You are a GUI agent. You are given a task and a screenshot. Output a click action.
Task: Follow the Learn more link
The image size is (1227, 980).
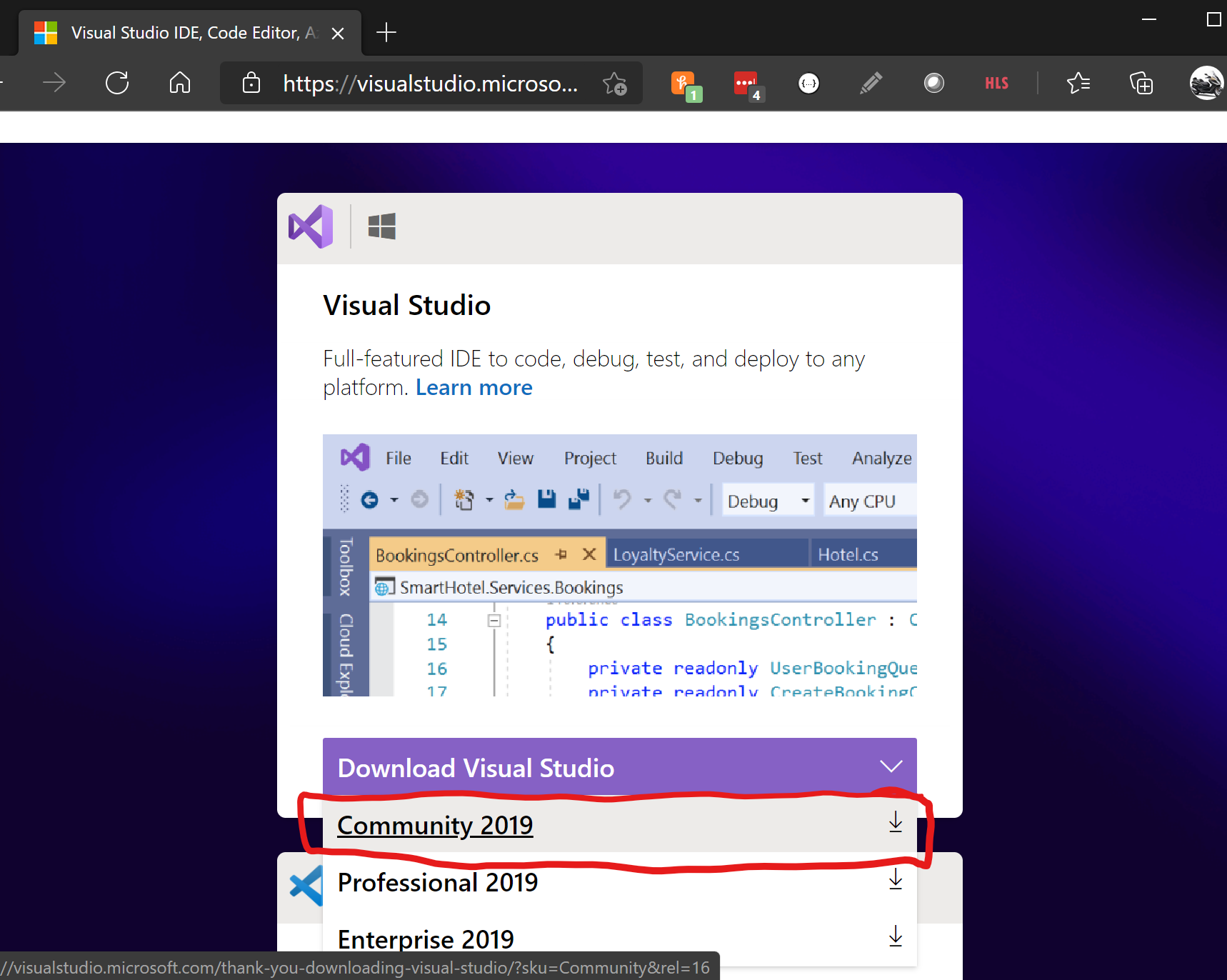tap(474, 387)
